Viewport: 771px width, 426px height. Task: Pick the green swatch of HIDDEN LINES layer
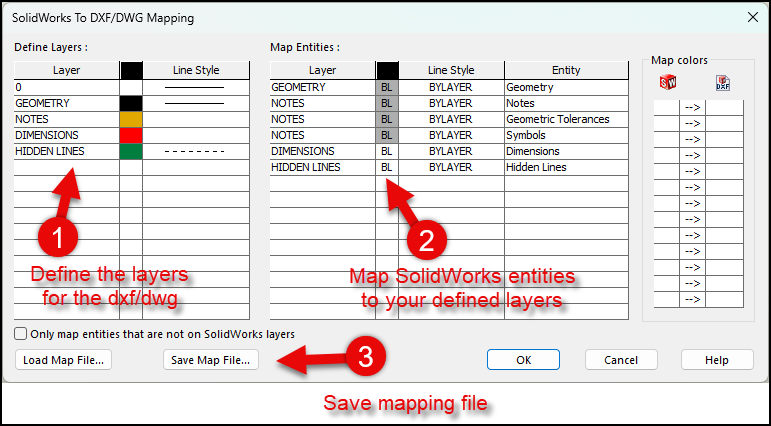[131, 152]
